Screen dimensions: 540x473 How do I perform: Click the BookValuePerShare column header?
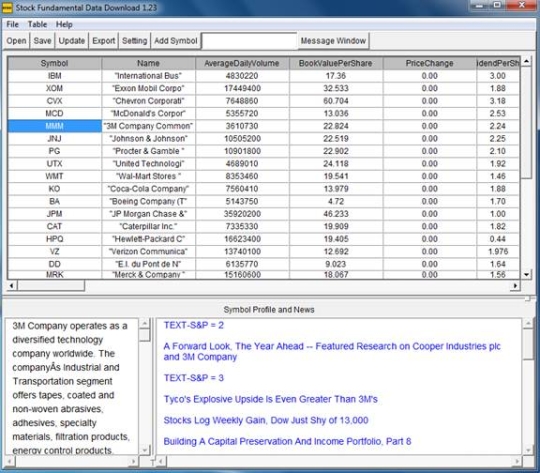[x=336, y=63]
